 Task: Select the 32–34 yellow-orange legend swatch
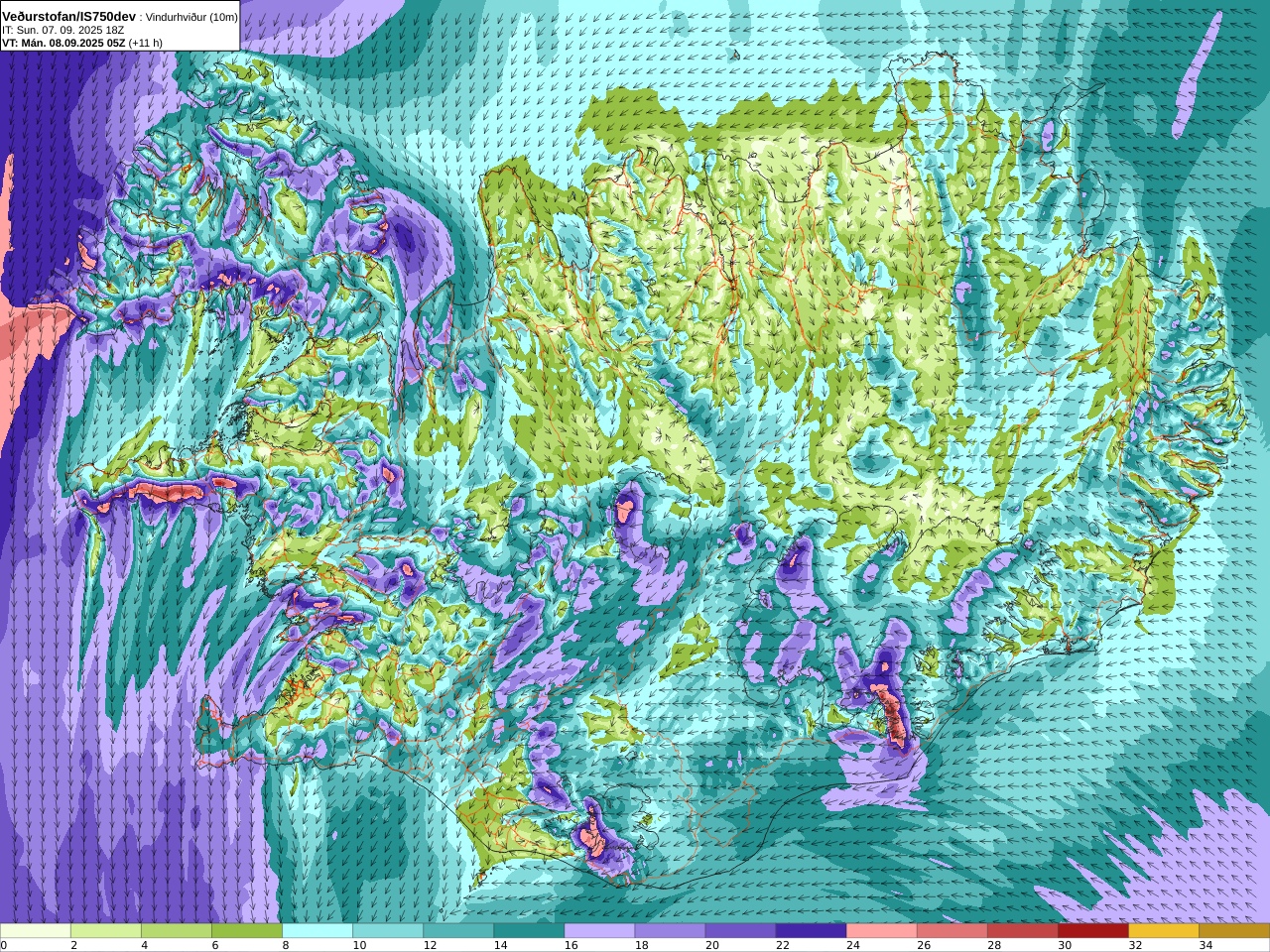[1163, 931]
